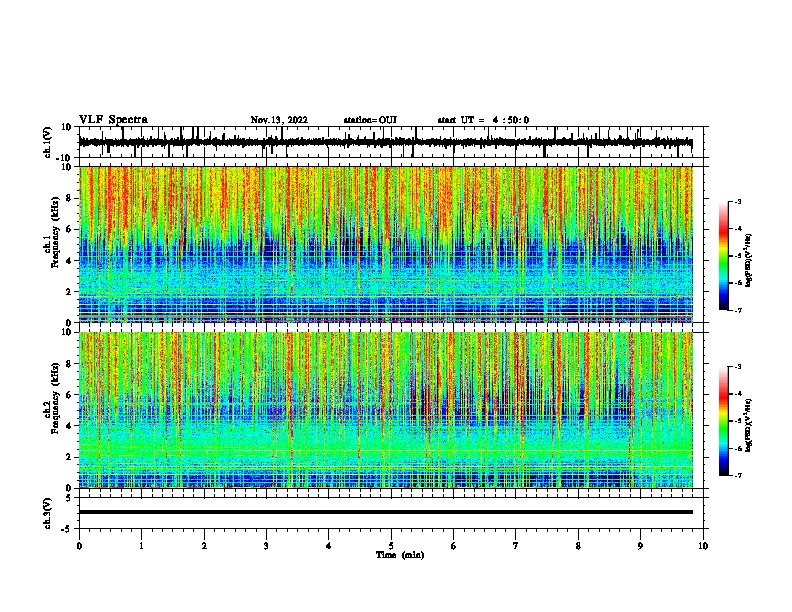Click the "4" kHz tick of ch.2 spectrogram
This screenshot has width=792, height=612.
click(x=70, y=426)
